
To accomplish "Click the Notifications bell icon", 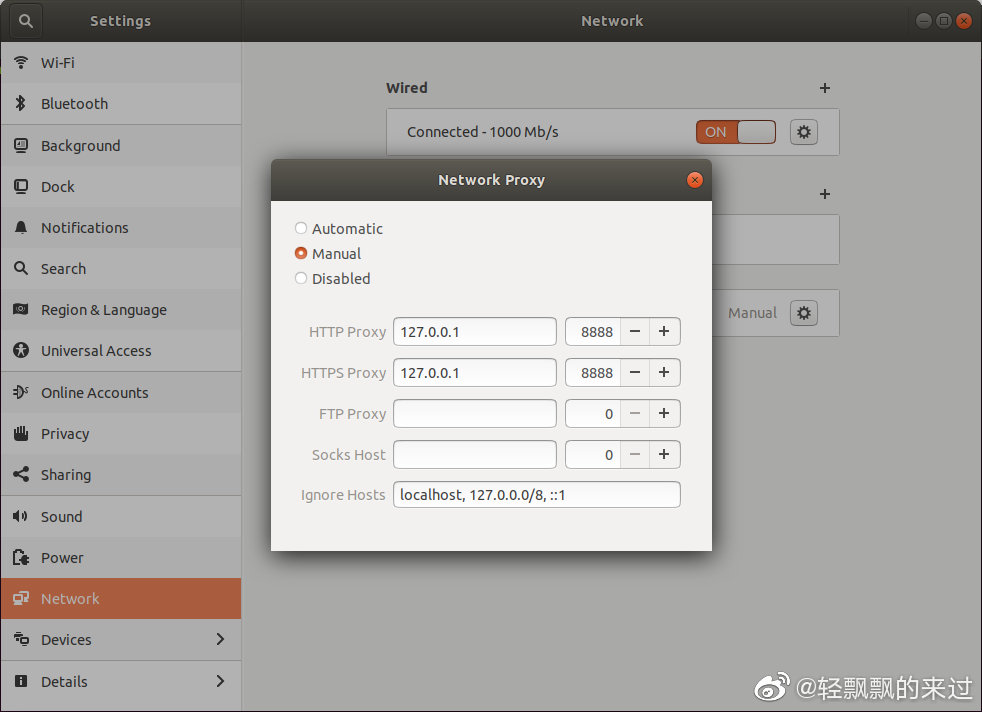I will click(21, 227).
